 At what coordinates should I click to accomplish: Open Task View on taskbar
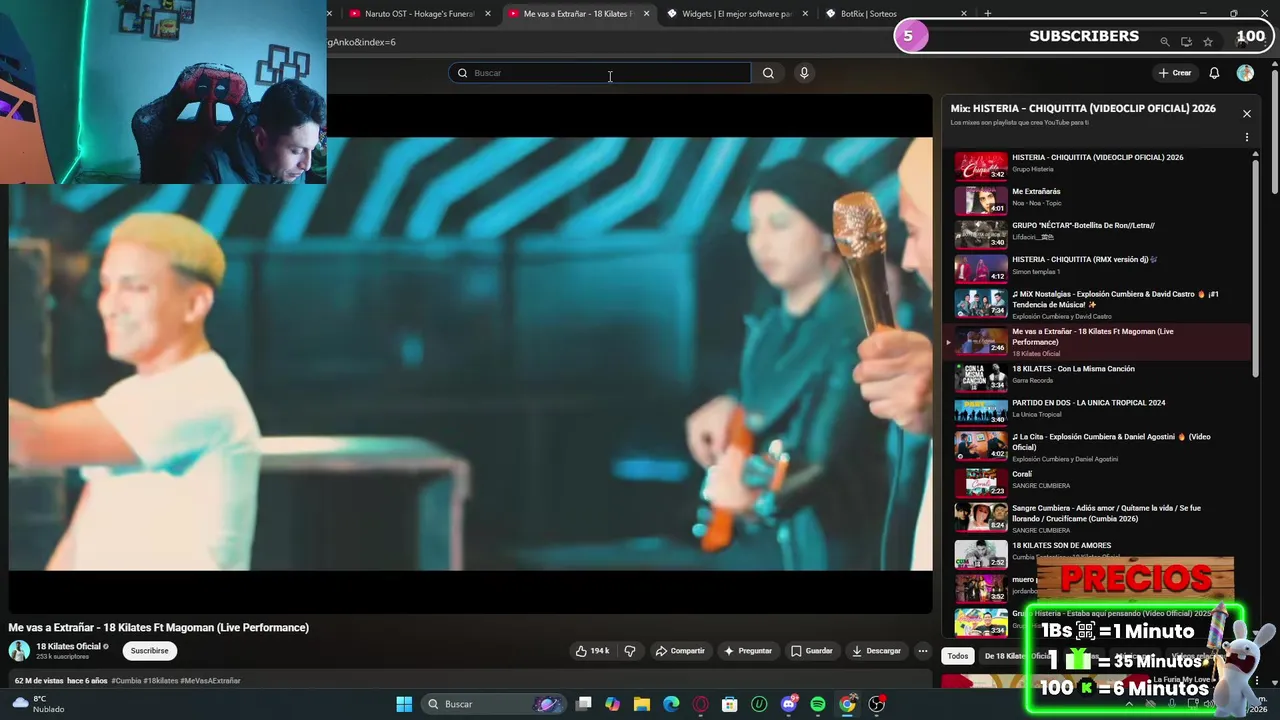(x=584, y=704)
